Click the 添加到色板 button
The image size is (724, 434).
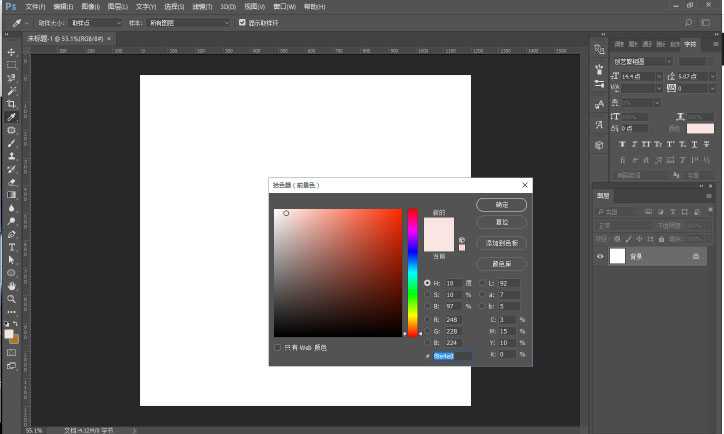[501, 243]
